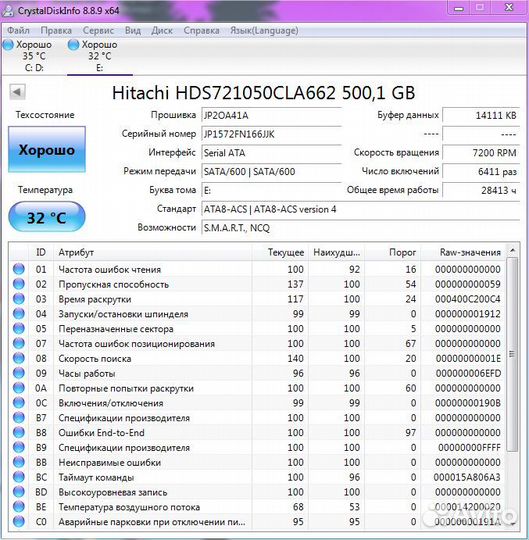Screen dimensions: 529x540
Task: Click the previous disk arrow button
Action: [x=17, y=92]
